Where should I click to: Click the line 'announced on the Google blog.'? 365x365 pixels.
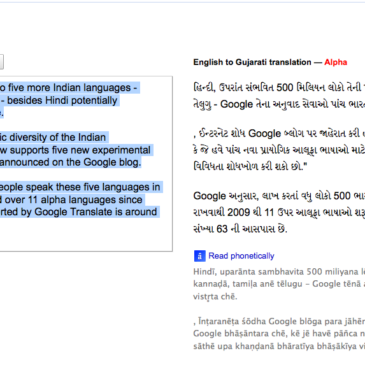click(x=70, y=162)
